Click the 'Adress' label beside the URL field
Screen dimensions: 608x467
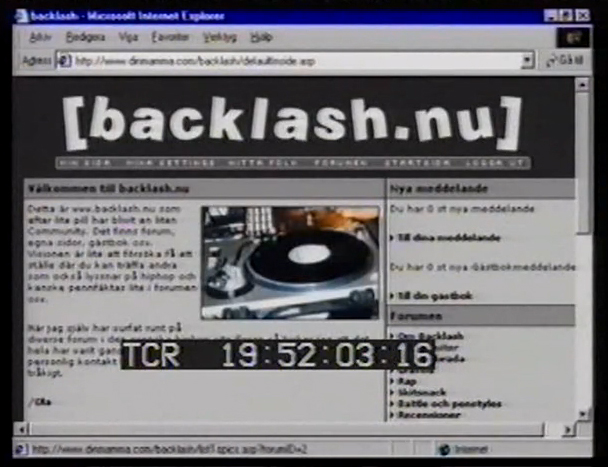point(36,61)
